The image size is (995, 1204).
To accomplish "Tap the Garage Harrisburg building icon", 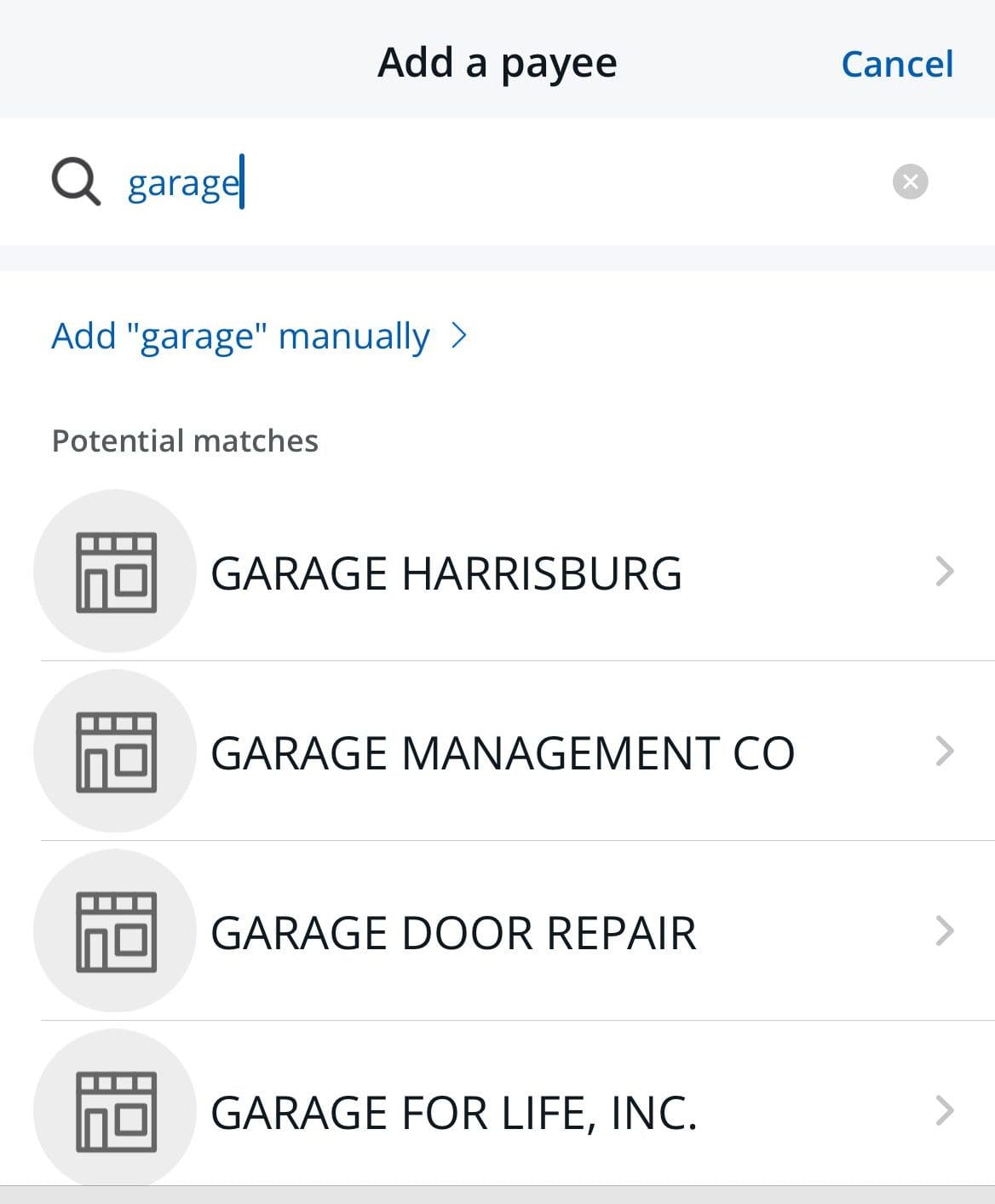I will coord(115,572).
